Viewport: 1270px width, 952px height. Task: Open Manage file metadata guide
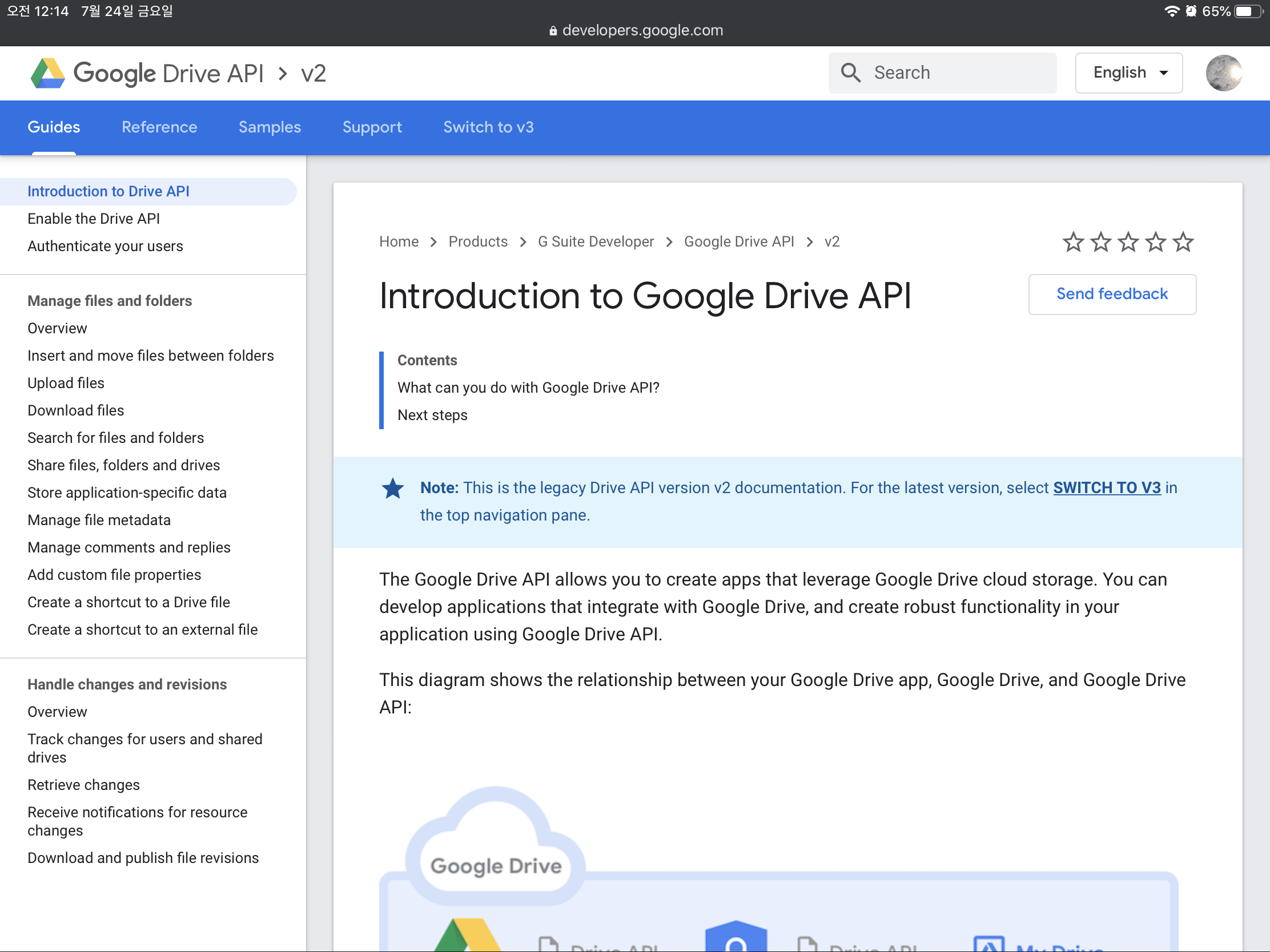(99, 520)
